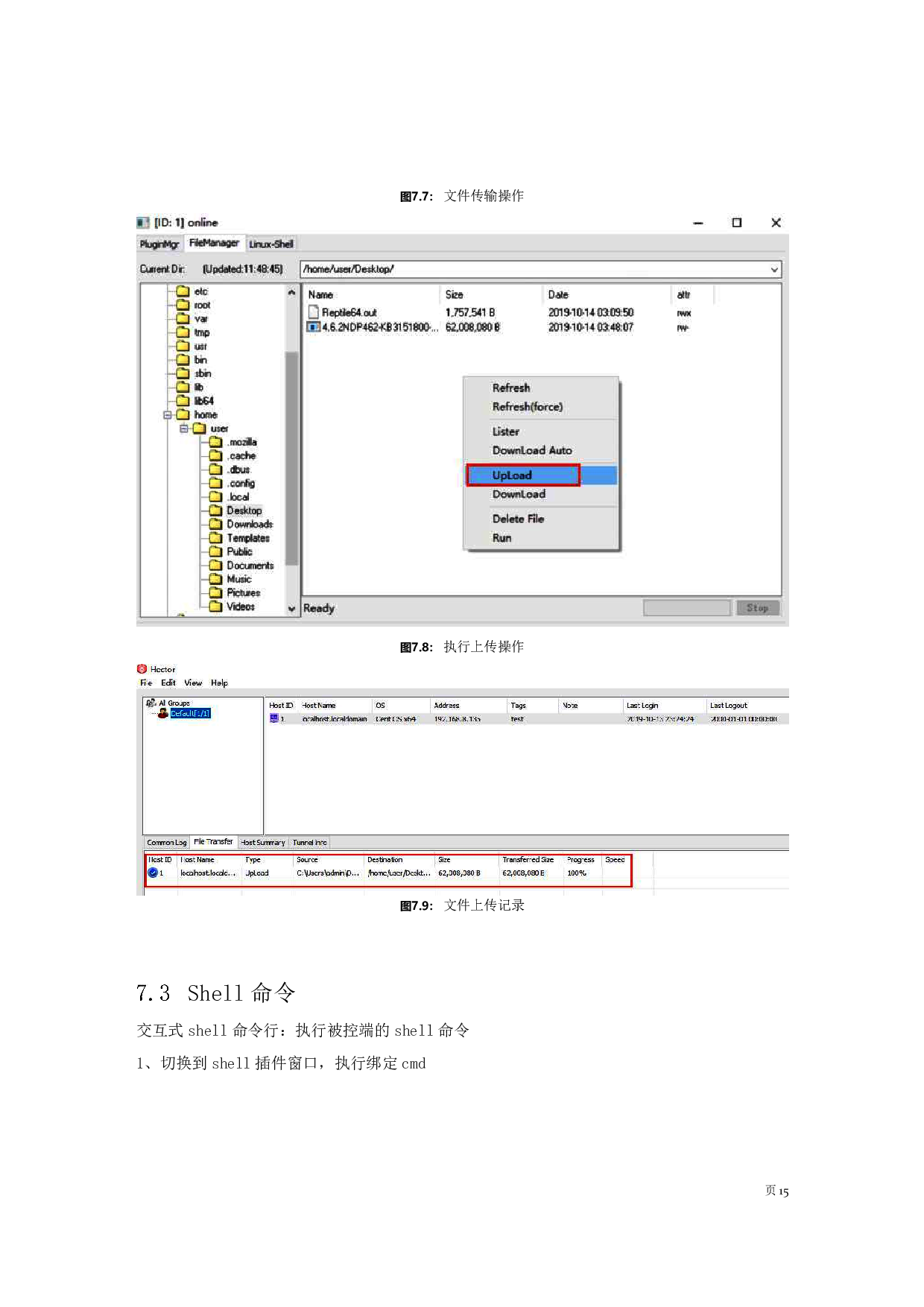Screen dimensions: 924x1307
Task: Open the current directory path dropdown
Action: [x=774, y=270]
